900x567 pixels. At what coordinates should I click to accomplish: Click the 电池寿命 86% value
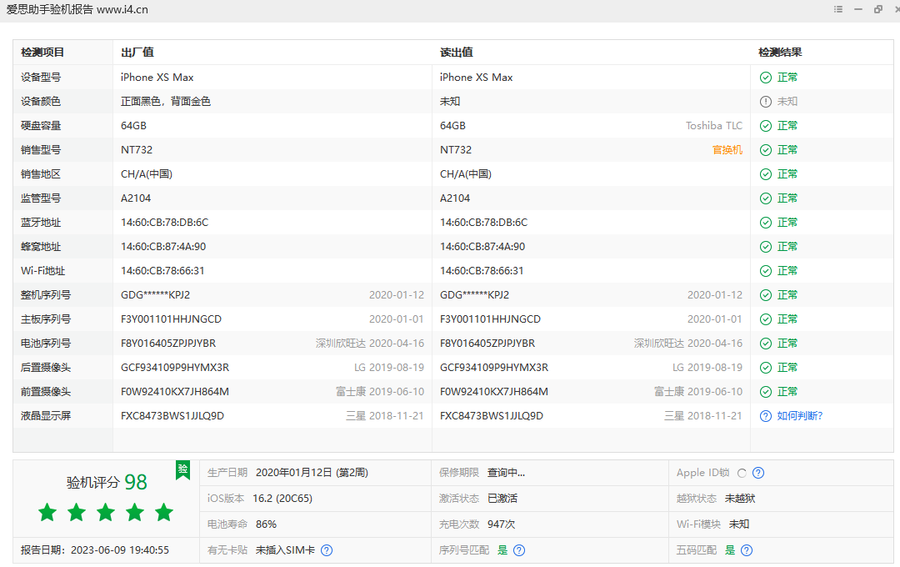[266, 525]
